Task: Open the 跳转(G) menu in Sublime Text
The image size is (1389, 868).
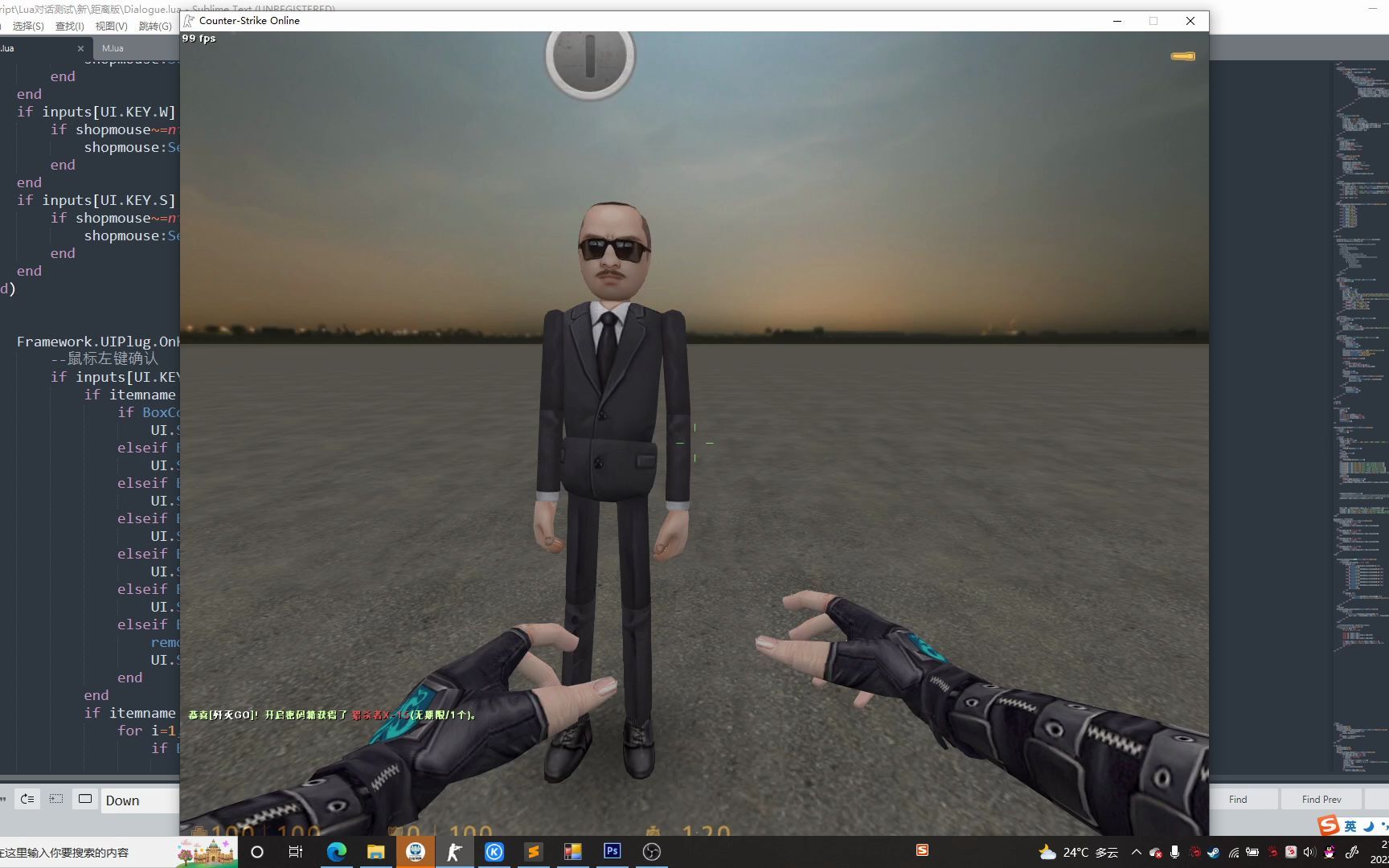Action: [x=154, y=26]
